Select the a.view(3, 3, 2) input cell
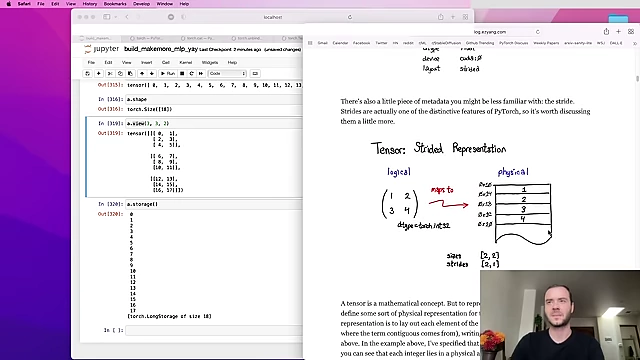The height and width of the screenshot is (360, 640). 214,123
